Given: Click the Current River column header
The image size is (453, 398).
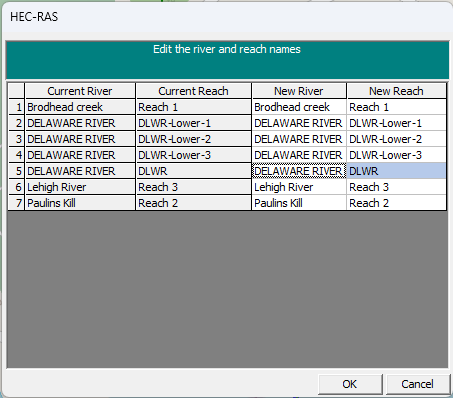Looking at the screenshot, I should click(x=80, y=91).
